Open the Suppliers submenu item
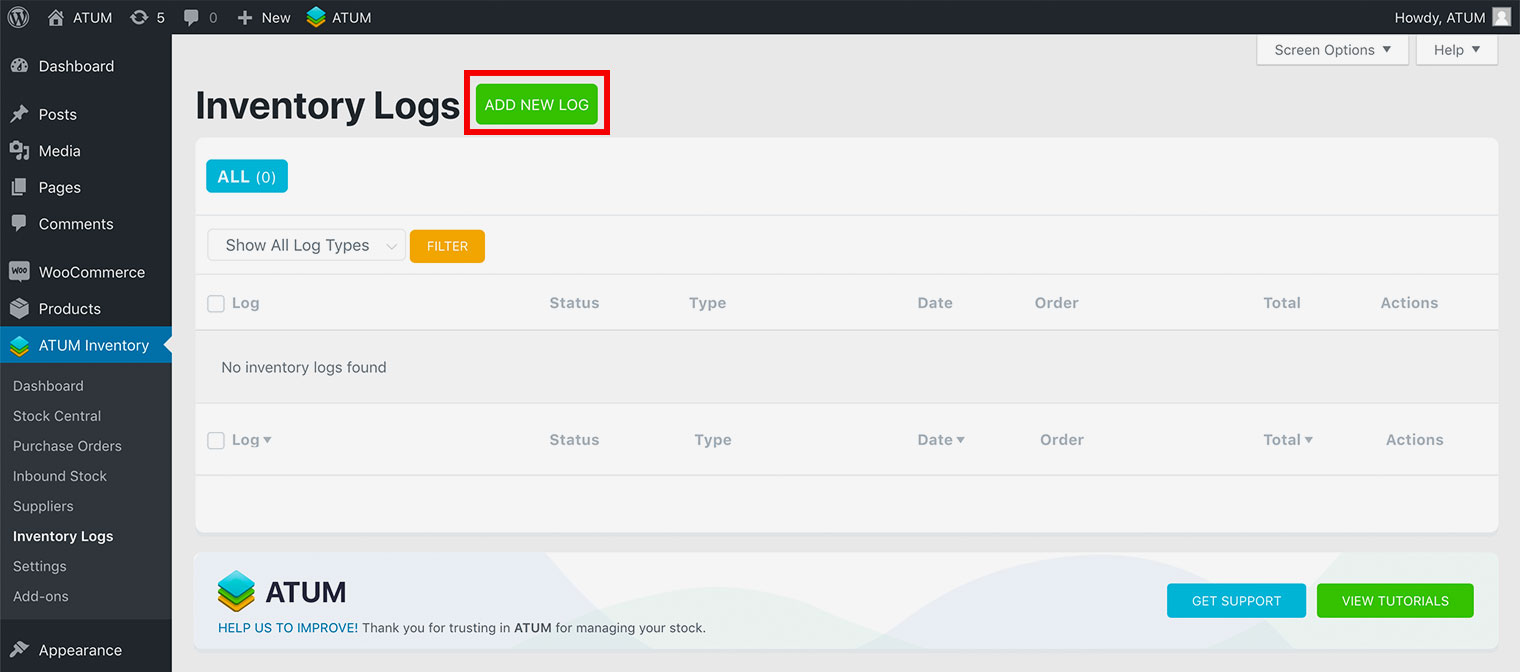 [43, 506]
